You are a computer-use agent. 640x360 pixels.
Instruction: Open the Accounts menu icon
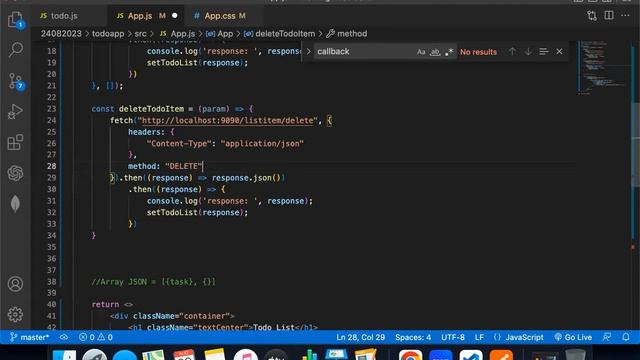coord(16,284)
